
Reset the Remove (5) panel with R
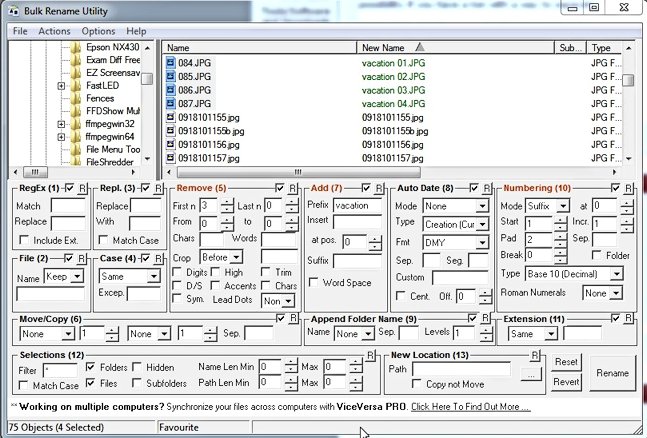[292, 188]
